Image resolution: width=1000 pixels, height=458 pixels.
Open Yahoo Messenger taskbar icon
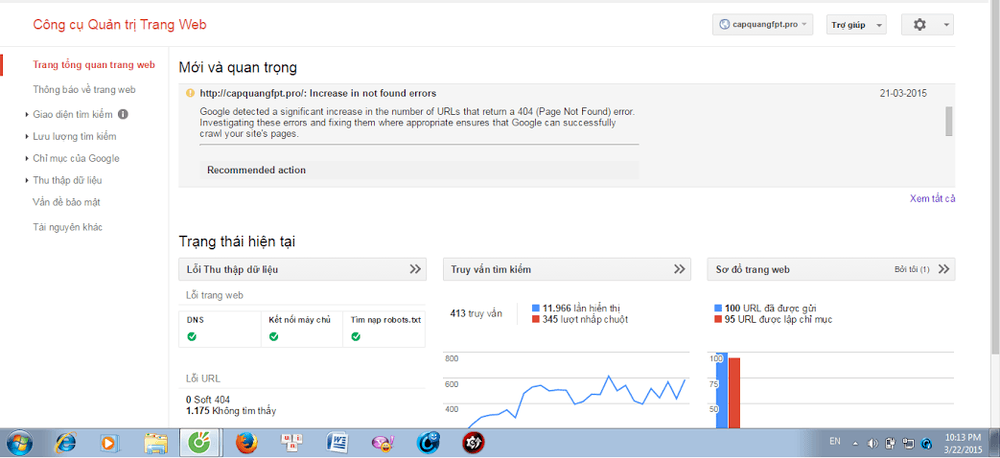click(x=383, y=442)
